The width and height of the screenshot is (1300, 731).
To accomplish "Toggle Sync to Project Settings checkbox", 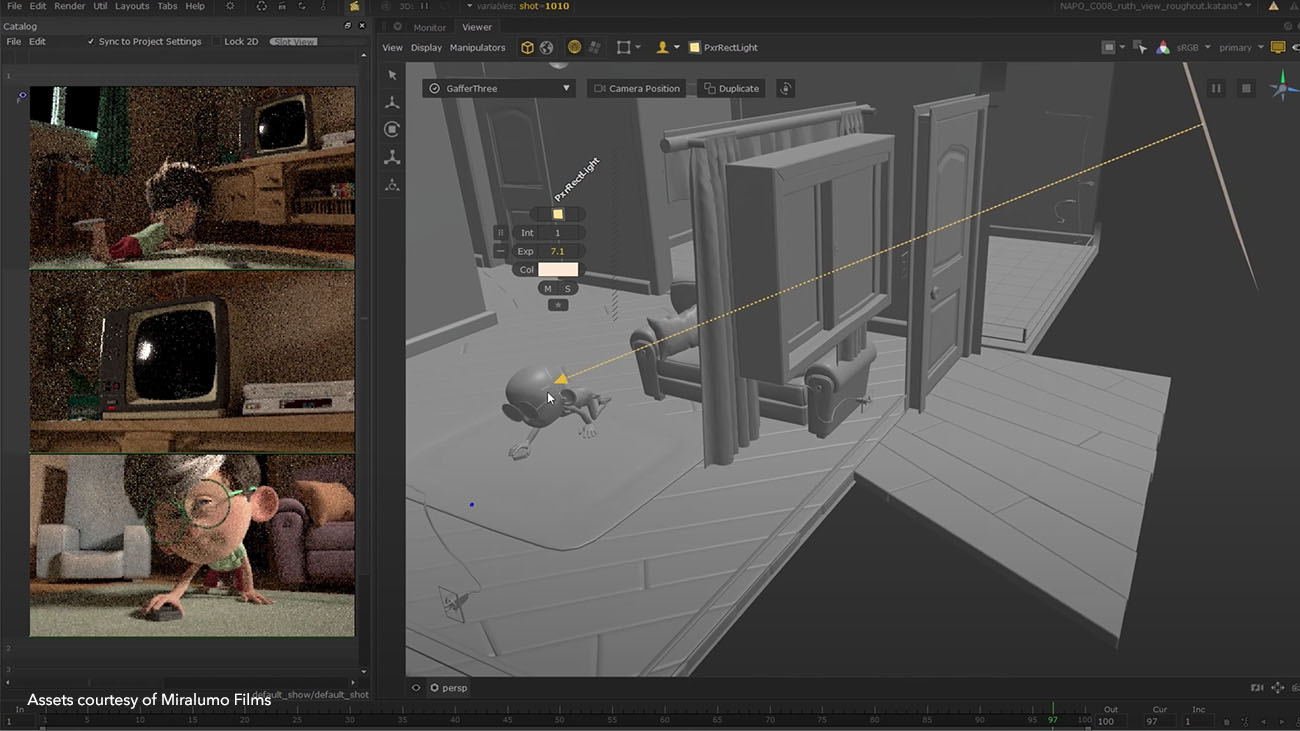I will [x=91, y=42].
